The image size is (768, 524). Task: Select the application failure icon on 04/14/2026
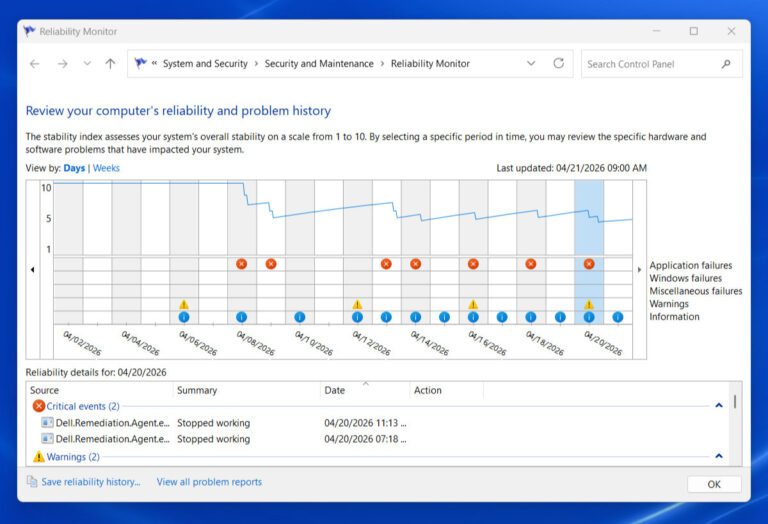415,264
